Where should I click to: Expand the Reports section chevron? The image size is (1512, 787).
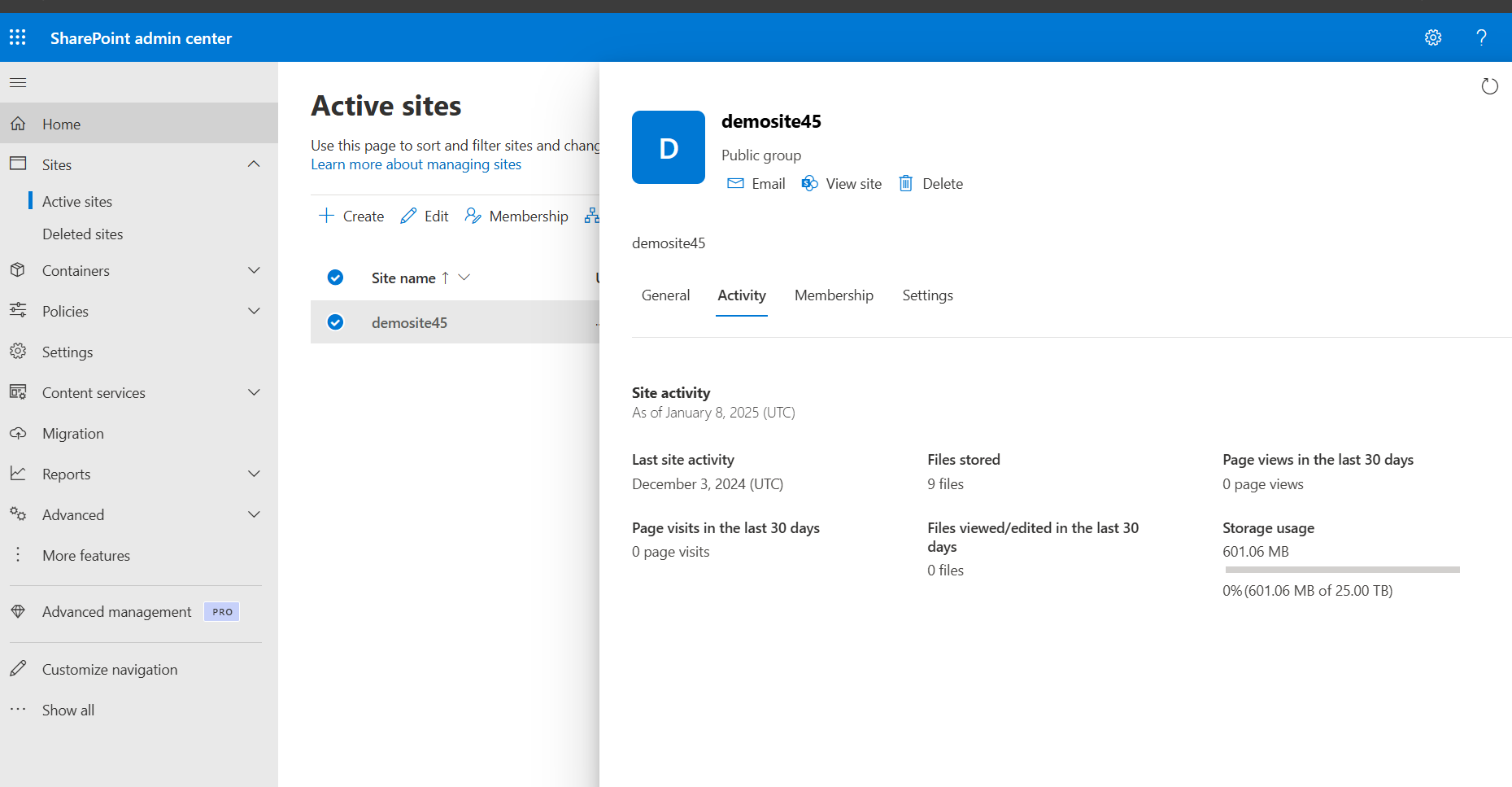[x=254, y=474]
